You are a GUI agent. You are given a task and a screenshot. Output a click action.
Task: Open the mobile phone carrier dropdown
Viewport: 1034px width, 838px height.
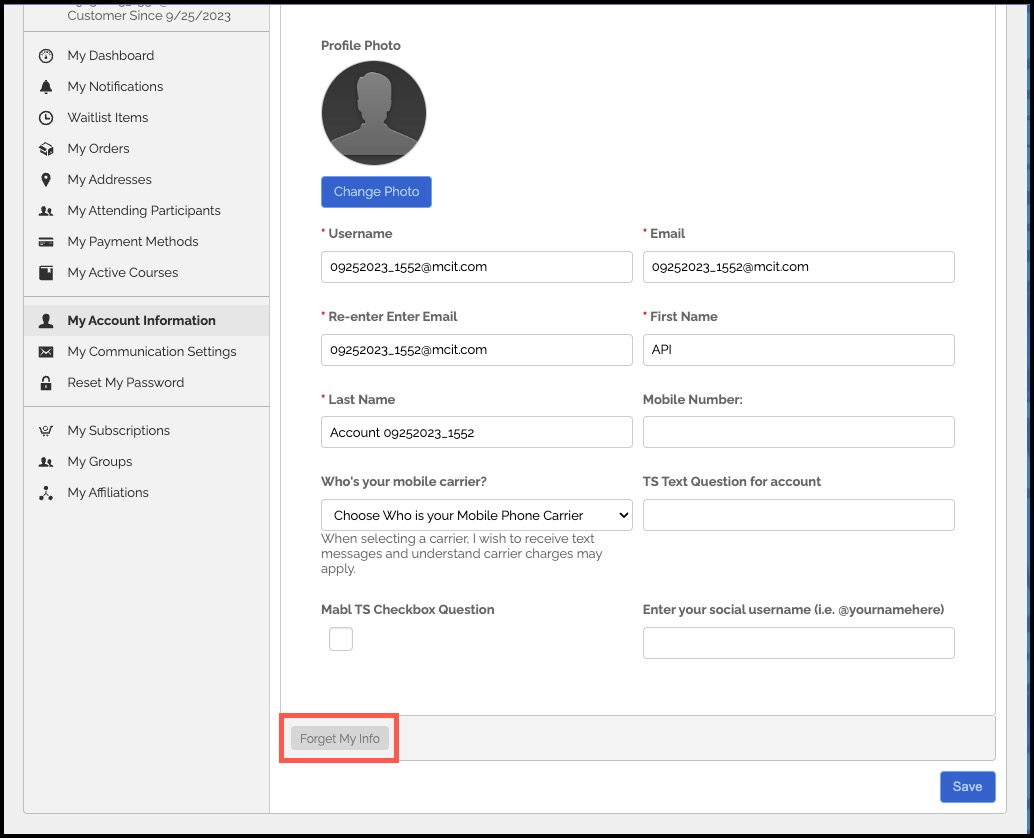coord(476,515)
